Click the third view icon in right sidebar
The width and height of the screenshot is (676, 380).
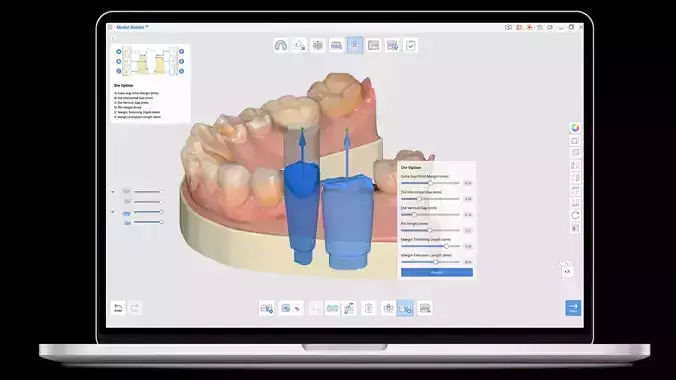pos(575,153)
